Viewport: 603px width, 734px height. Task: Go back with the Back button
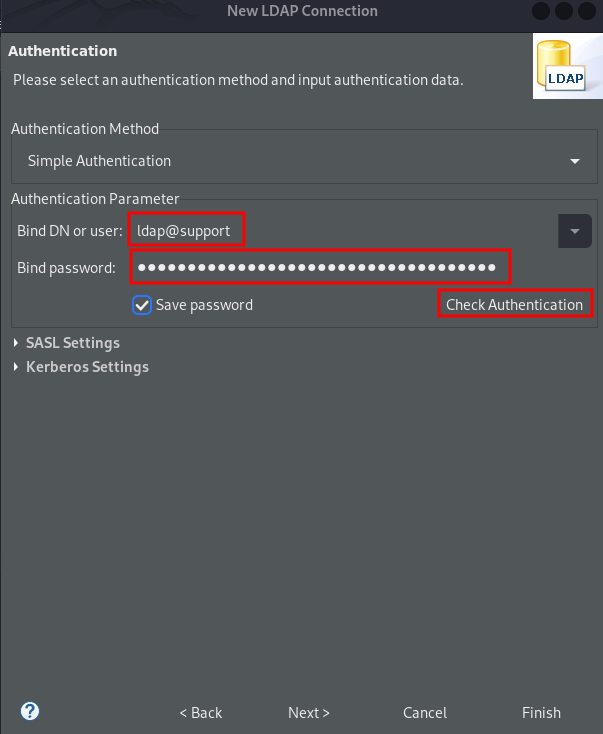click(200, 713)
